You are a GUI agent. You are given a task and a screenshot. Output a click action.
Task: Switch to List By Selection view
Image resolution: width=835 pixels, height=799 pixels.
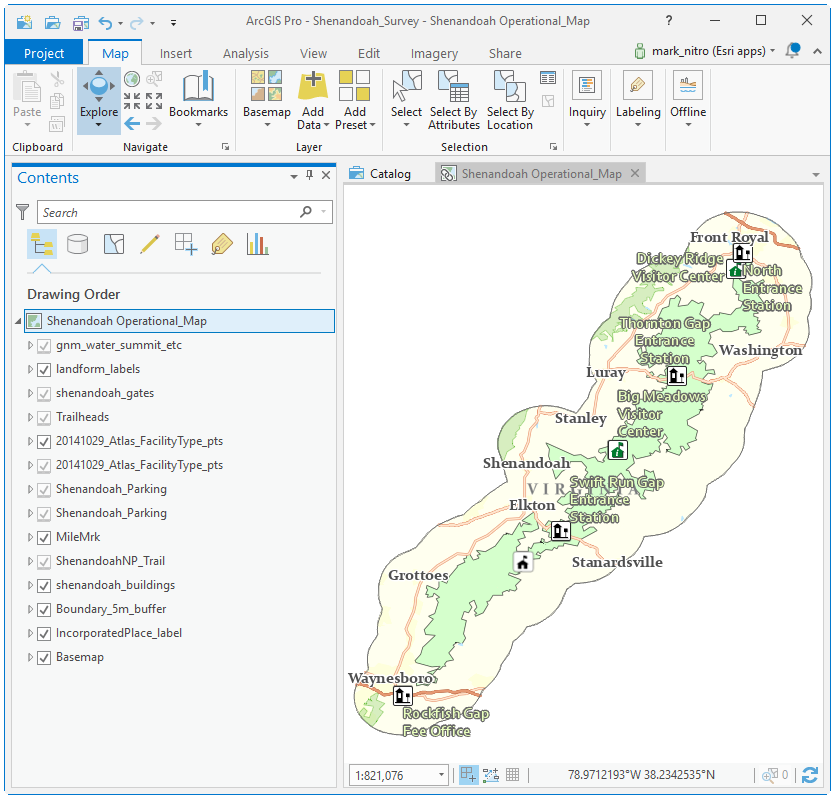click(x=114, y=244)
